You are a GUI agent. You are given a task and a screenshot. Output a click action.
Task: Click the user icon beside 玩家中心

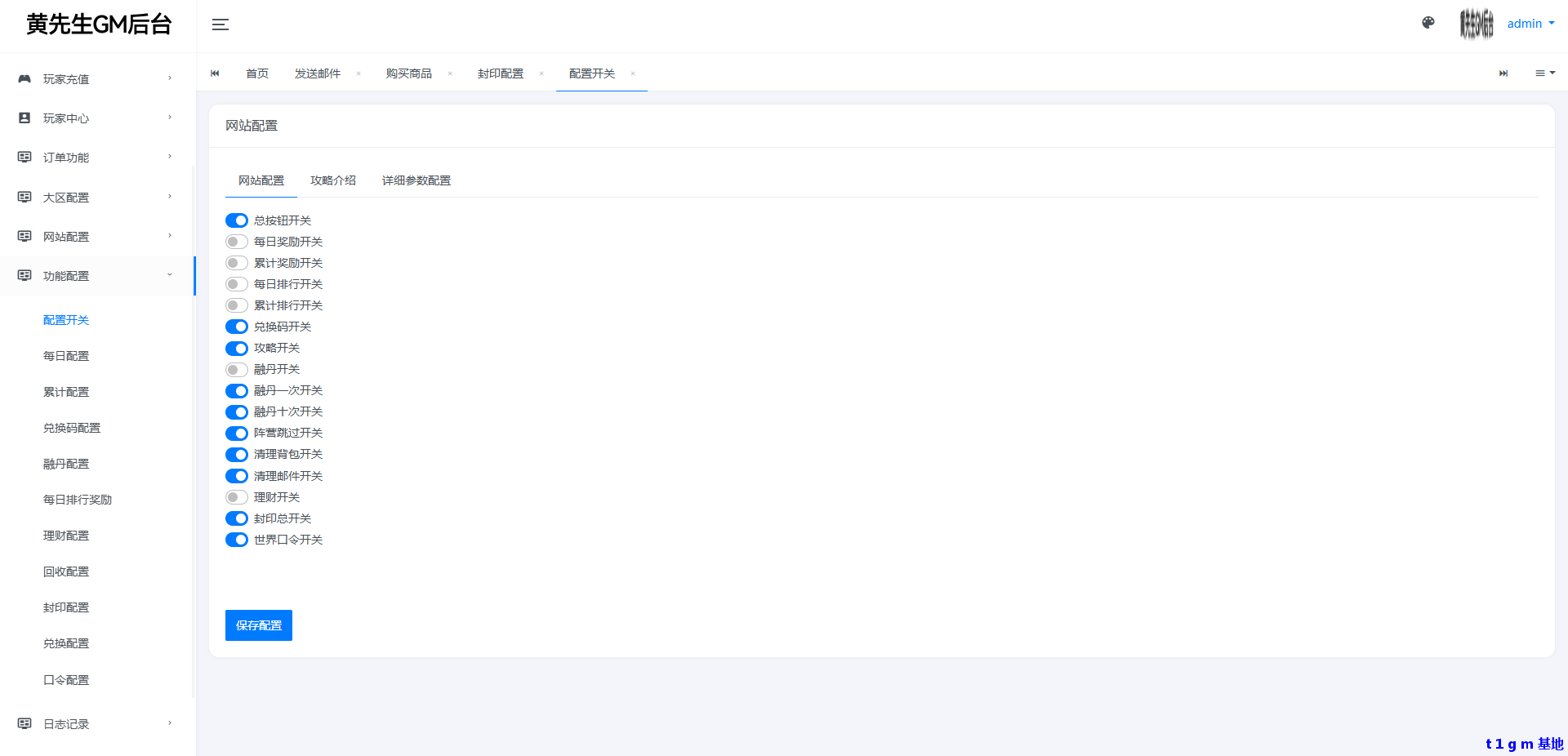tap(24, 118)
